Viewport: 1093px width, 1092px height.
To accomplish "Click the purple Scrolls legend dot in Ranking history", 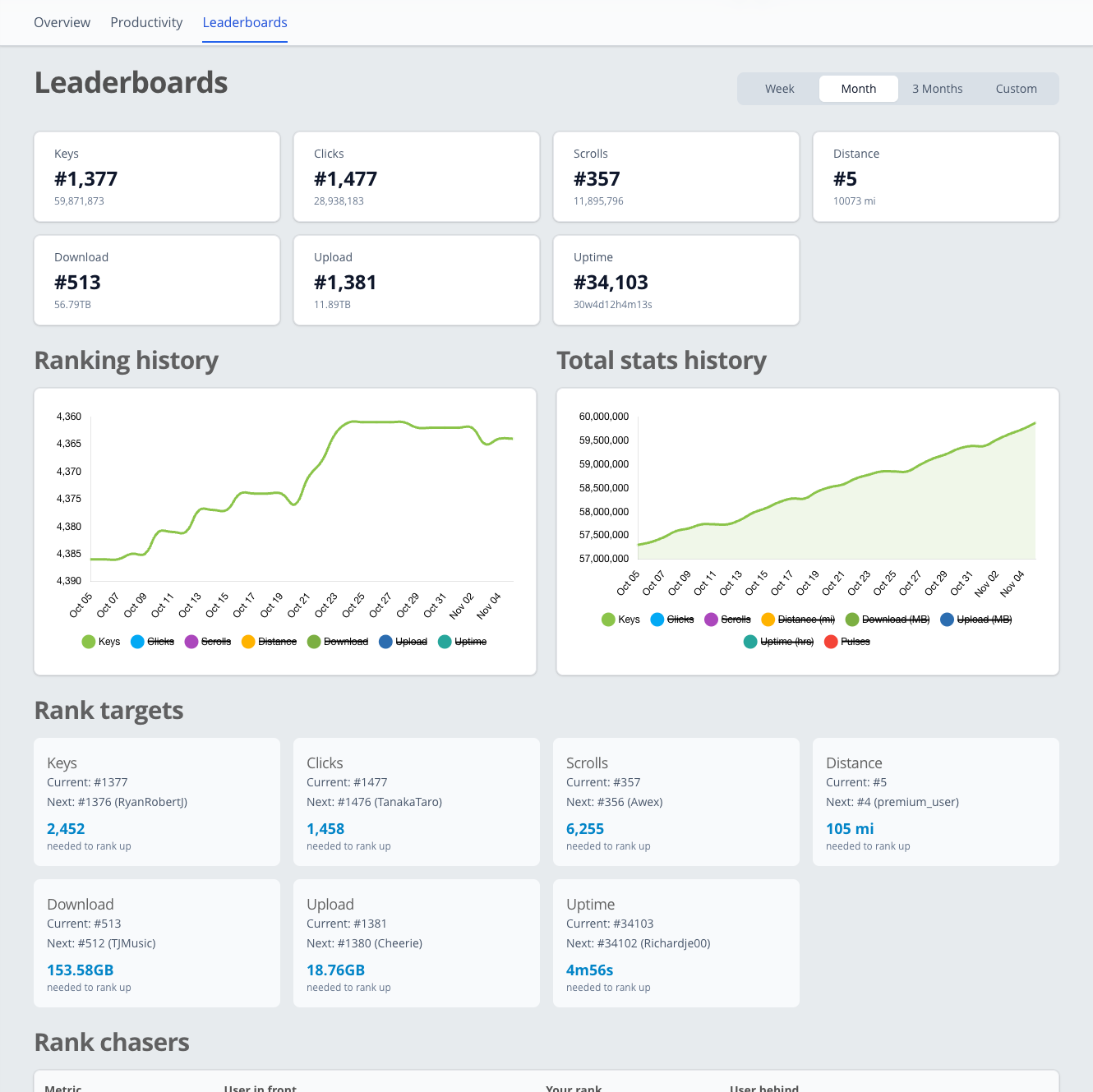I will pos(191,642).
